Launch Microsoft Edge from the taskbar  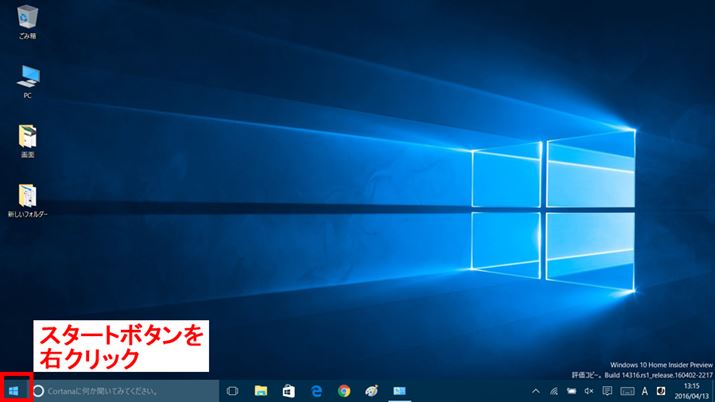pyautogui.click(x=316, y=391)
